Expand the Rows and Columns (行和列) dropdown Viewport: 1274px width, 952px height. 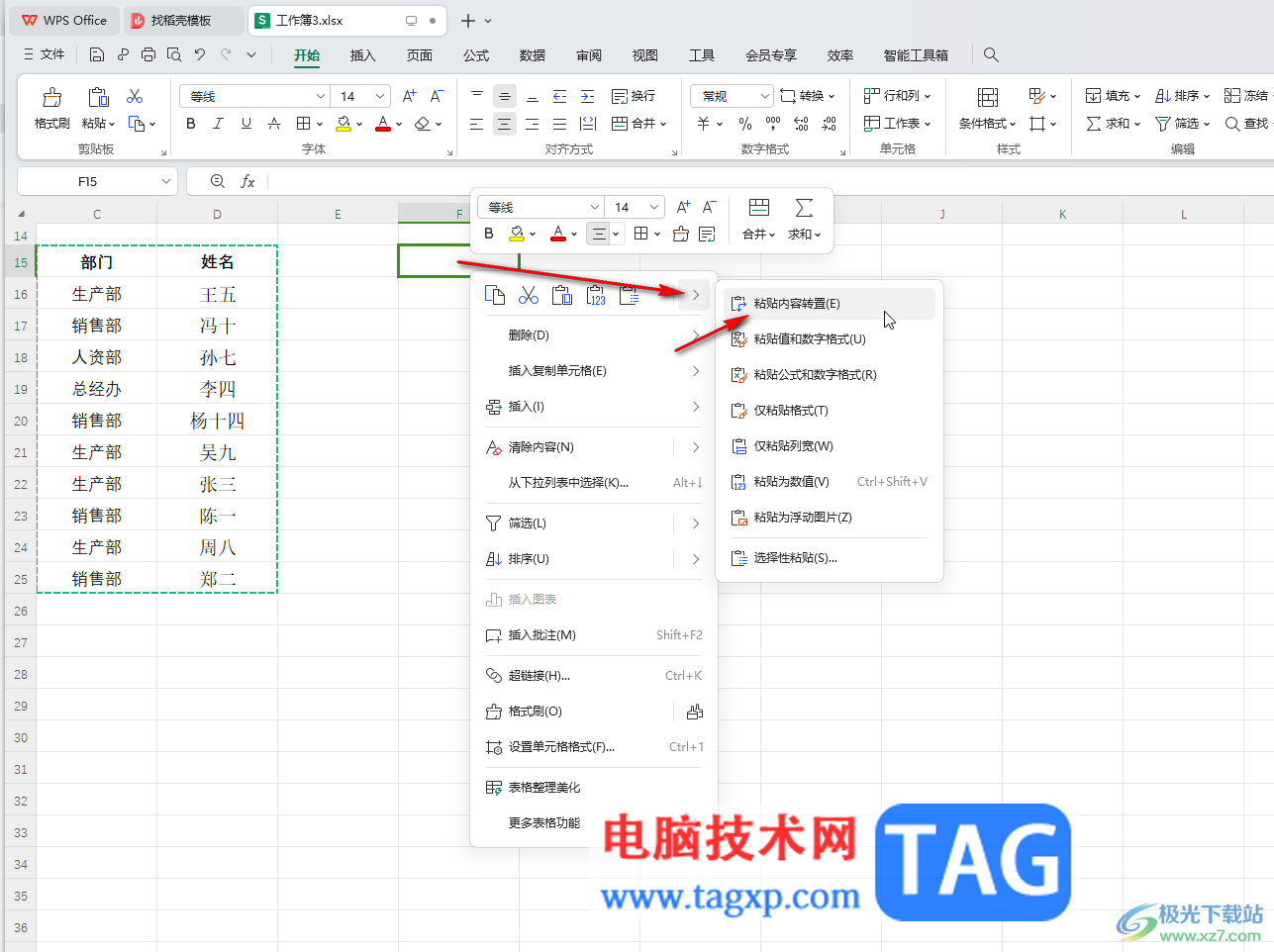click(898, 96)
